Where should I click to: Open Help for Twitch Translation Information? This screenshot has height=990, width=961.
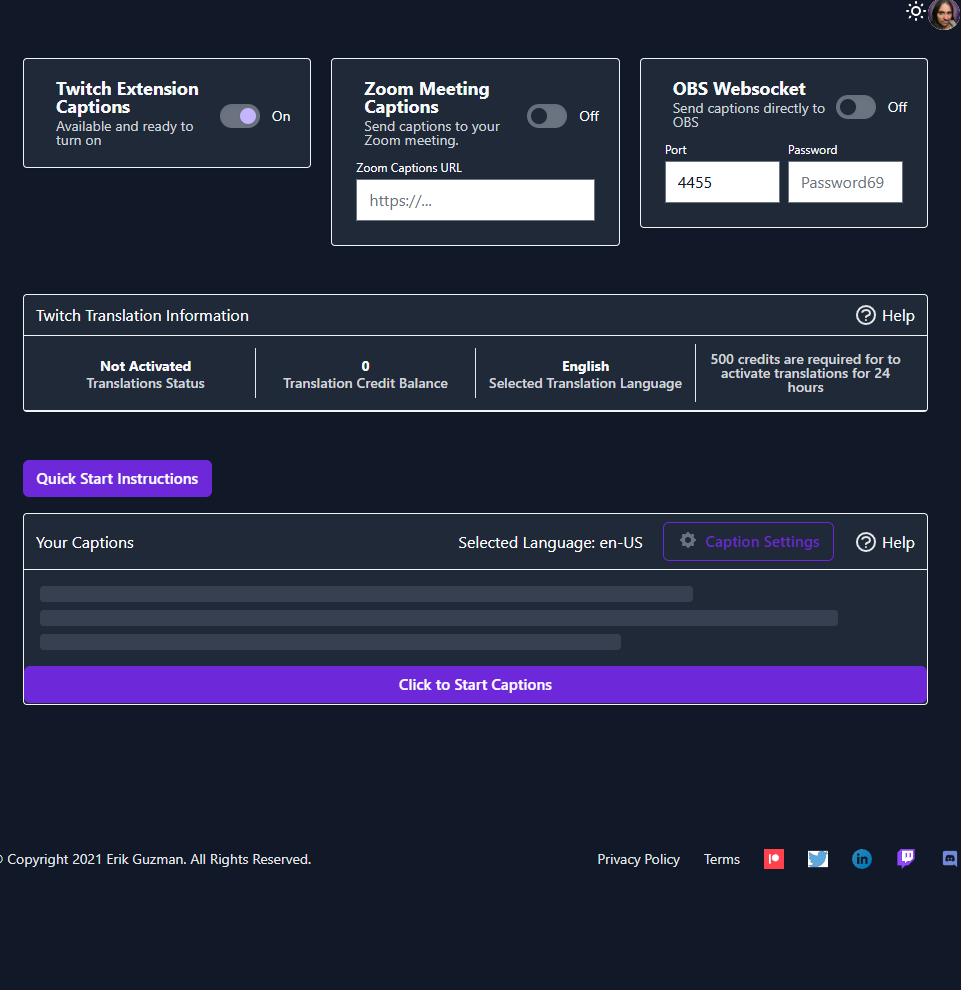(885, 316)
